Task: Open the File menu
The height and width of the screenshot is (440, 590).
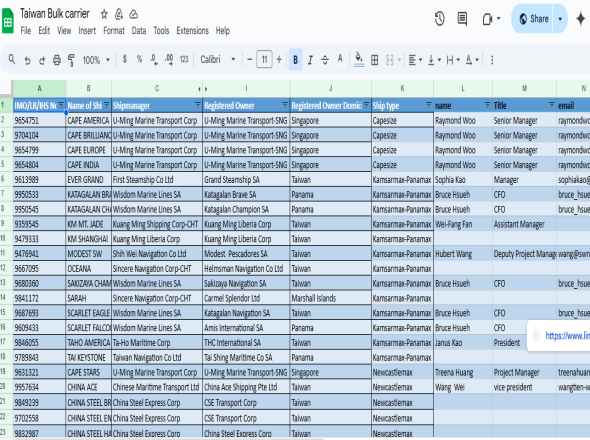Action: tap(26, 30)
